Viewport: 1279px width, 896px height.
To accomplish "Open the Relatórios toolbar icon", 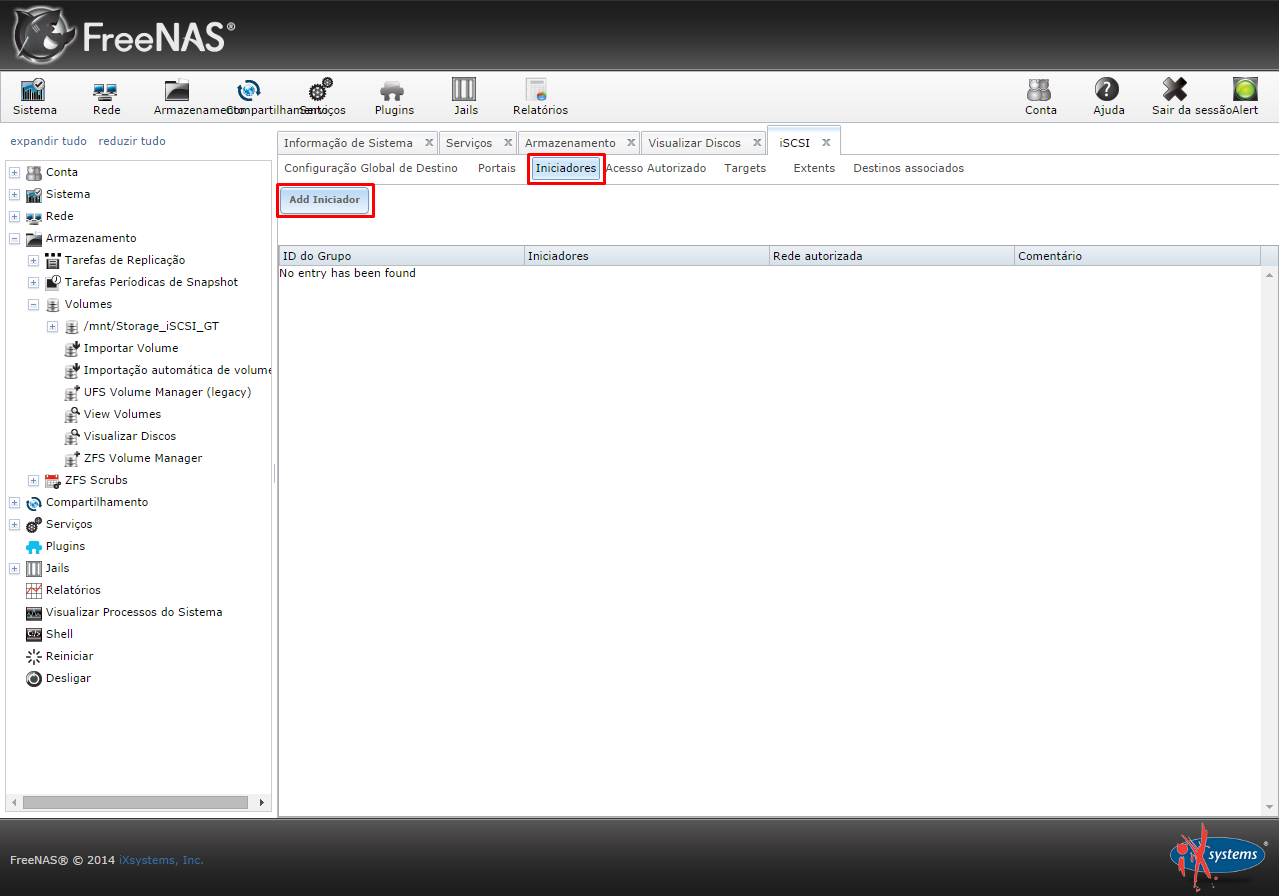I will (539, 91).
